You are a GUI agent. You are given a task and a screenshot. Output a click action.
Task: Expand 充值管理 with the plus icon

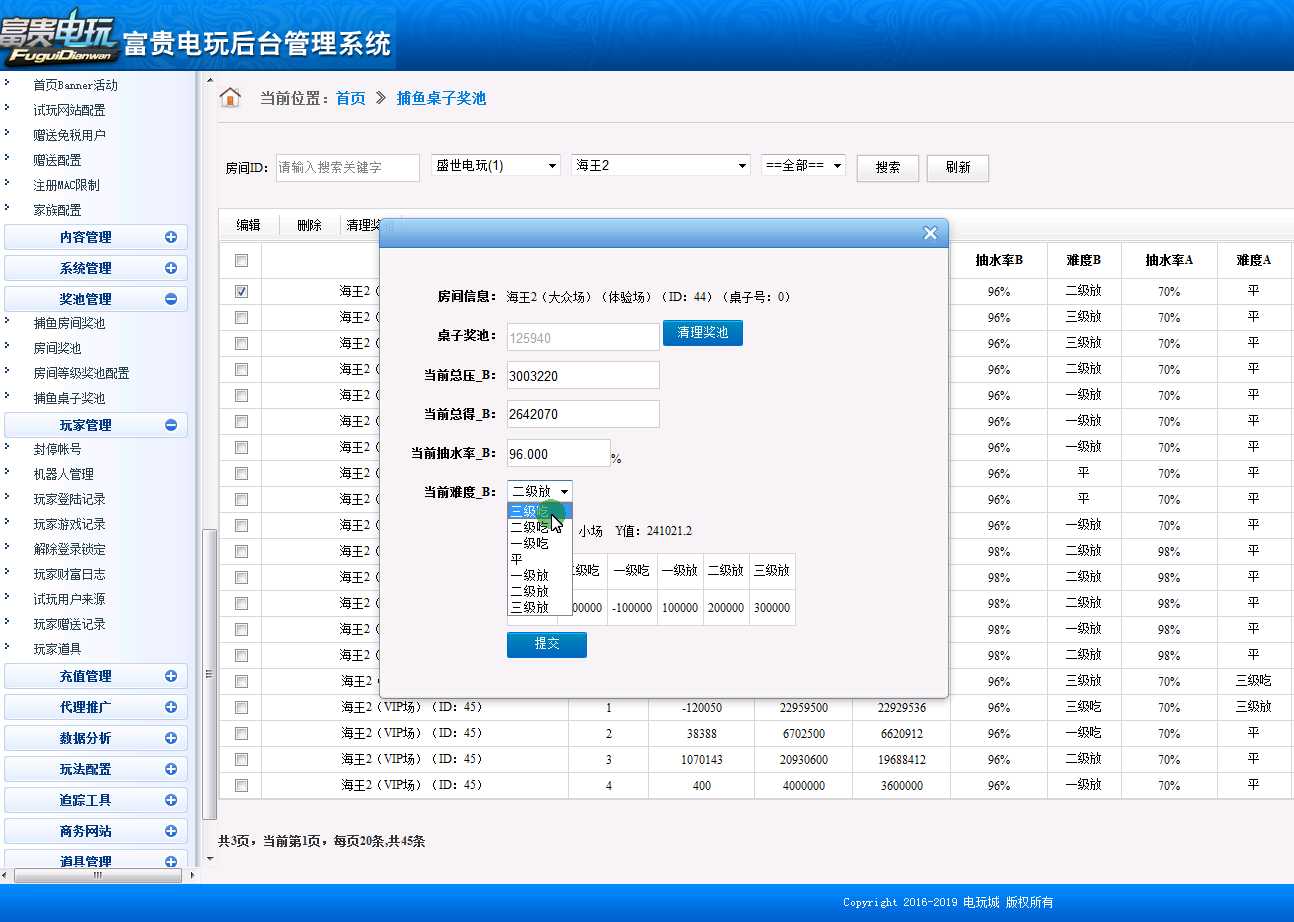tap(171, 676)
